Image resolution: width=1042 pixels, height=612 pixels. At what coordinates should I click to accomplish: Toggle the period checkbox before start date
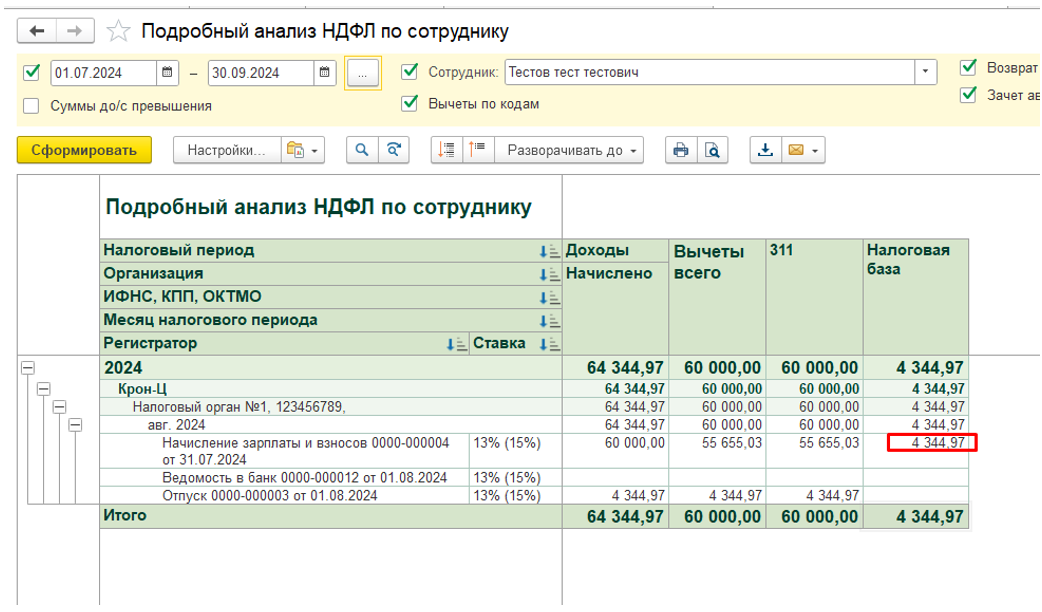coord(32,72)
